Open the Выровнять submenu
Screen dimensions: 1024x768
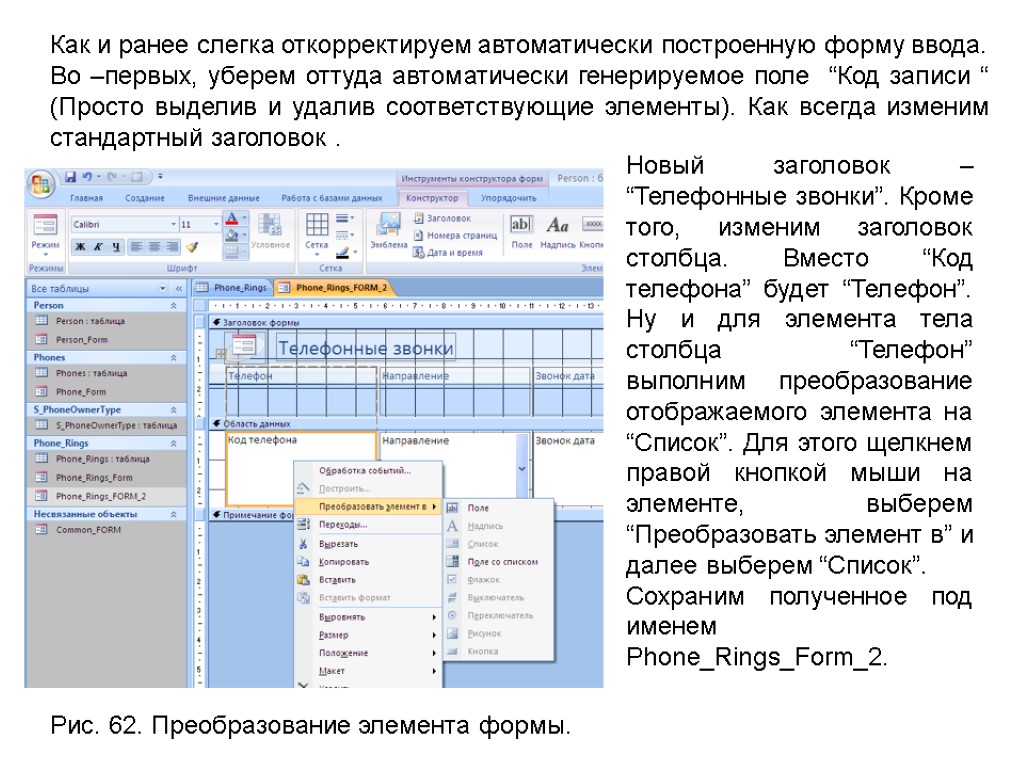[x=368, y=617]
